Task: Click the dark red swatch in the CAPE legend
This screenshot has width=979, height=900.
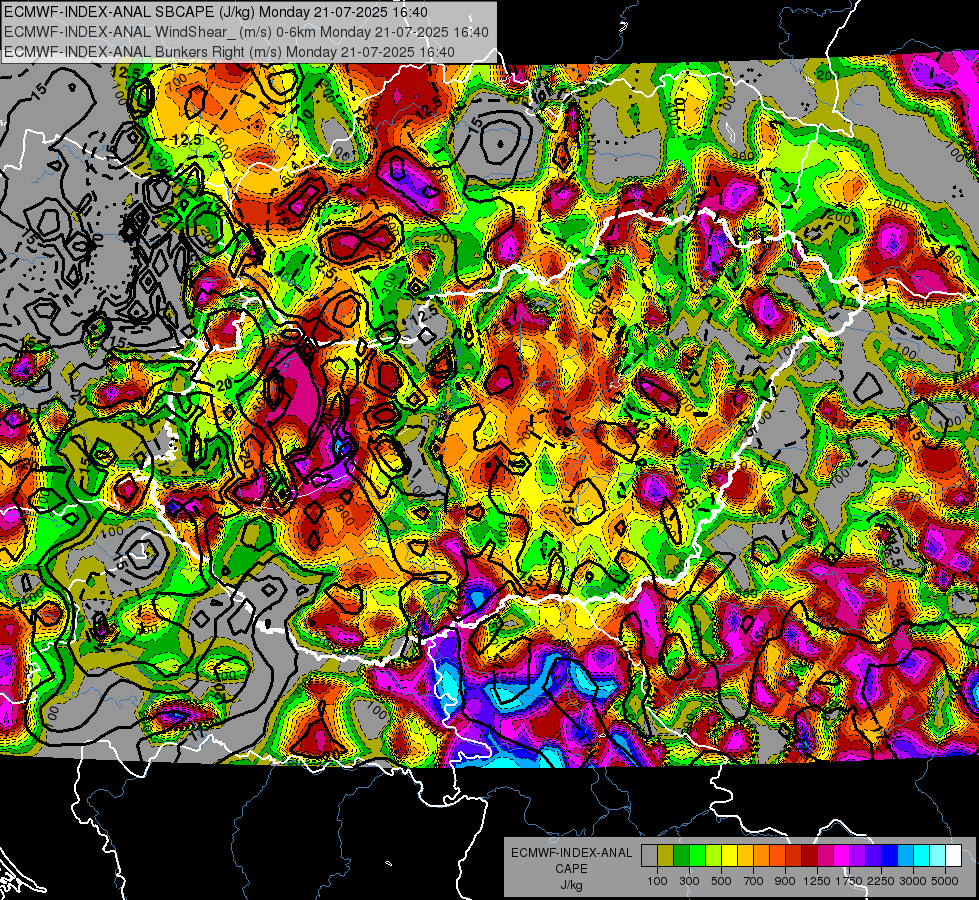Action: click(810, 856)
